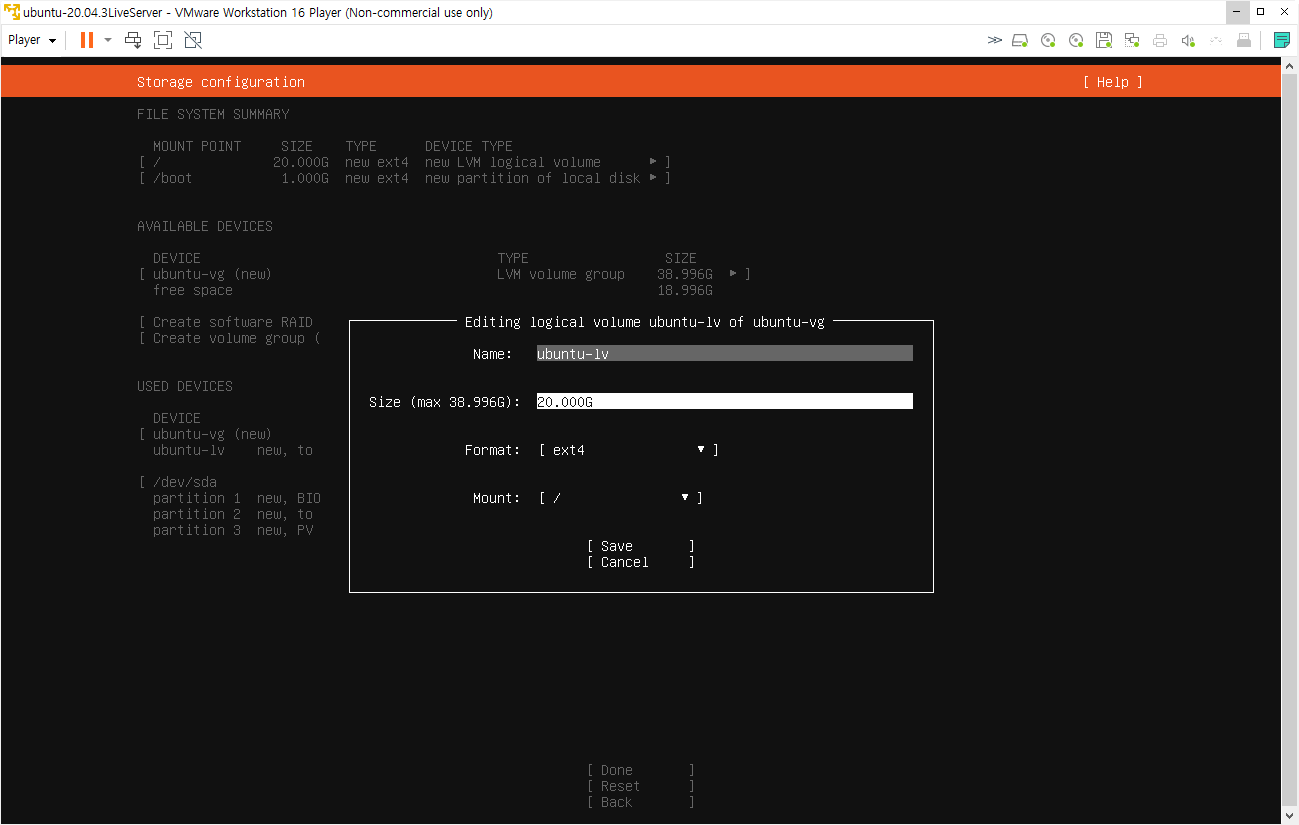1299x825 pixels.
Task: Click the double-chevron expand devices icon
Action: click(x=994, y=40)
